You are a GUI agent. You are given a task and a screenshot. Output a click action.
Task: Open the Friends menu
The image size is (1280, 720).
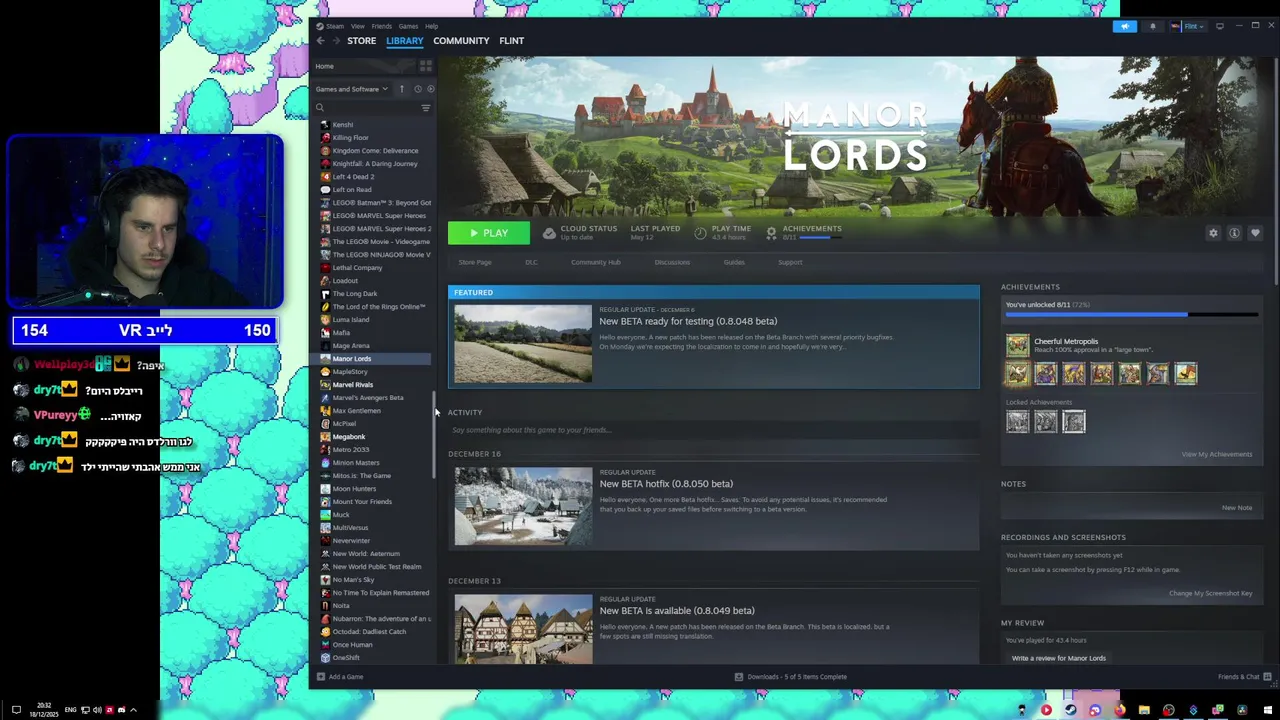point(382,26)
